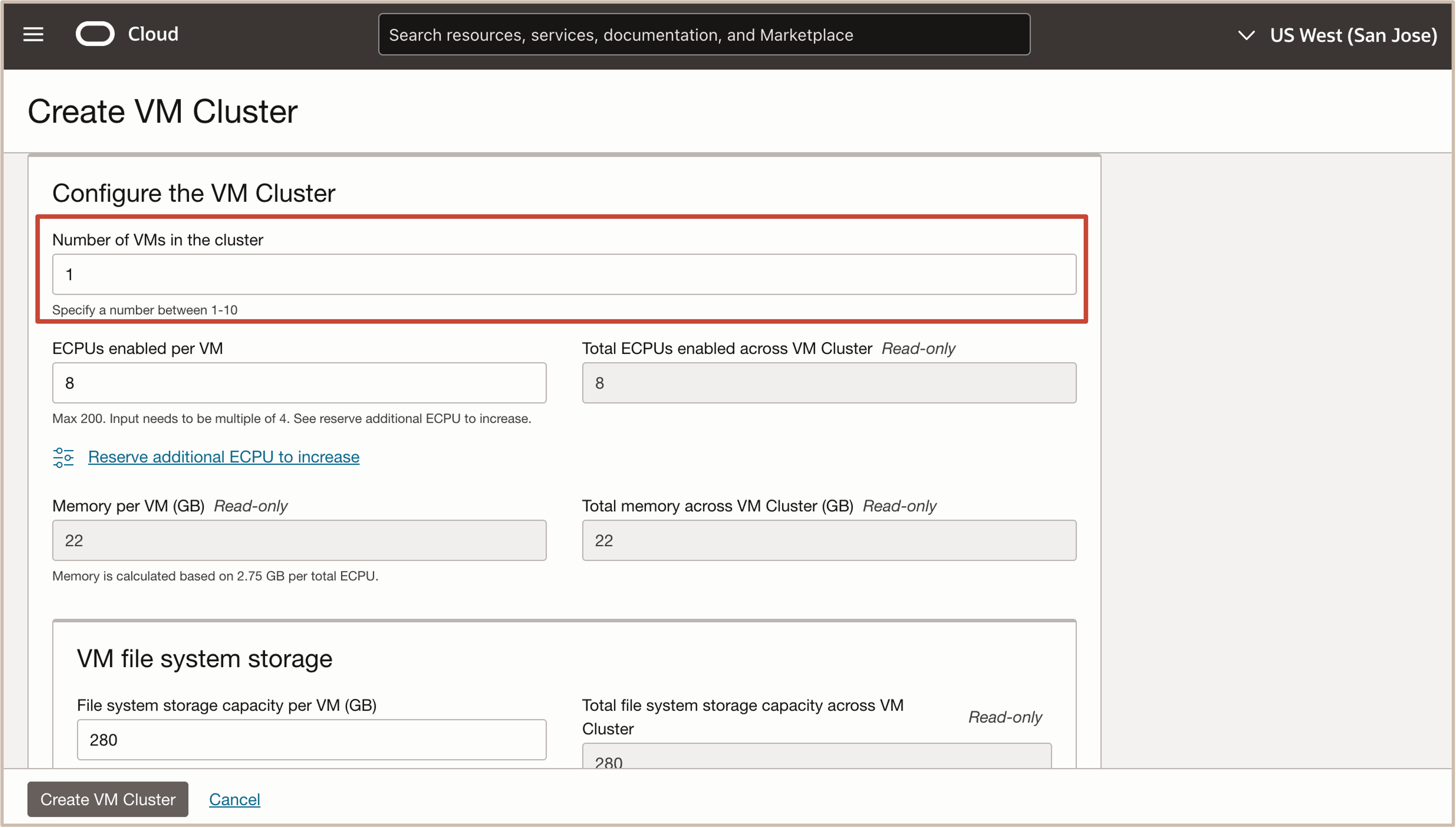Click the ECPUs enabled per VM field

(299, 383)
